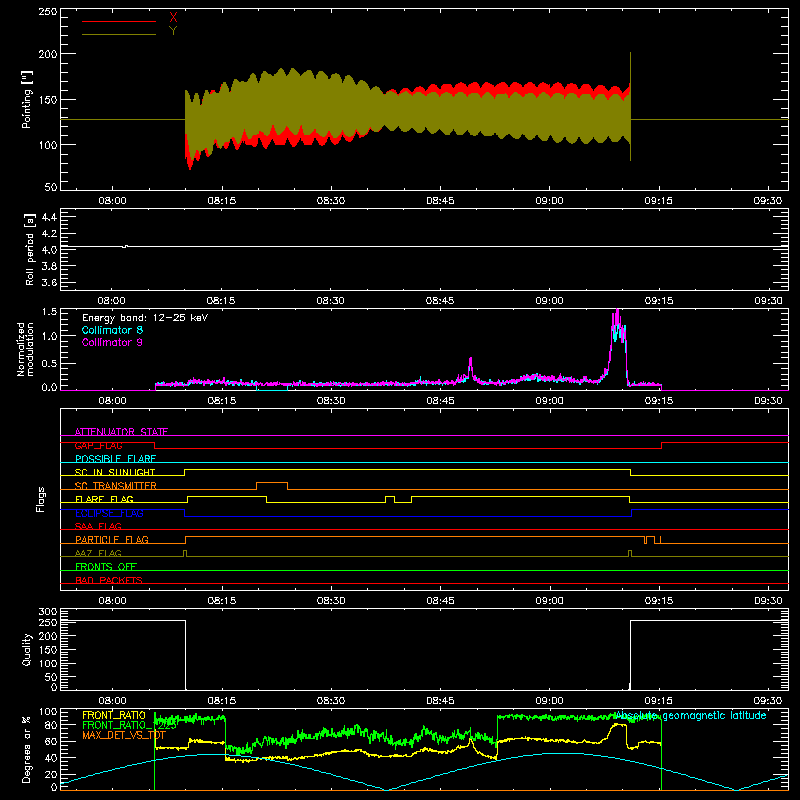Click the red legend line for X

(x=119, y=21)
